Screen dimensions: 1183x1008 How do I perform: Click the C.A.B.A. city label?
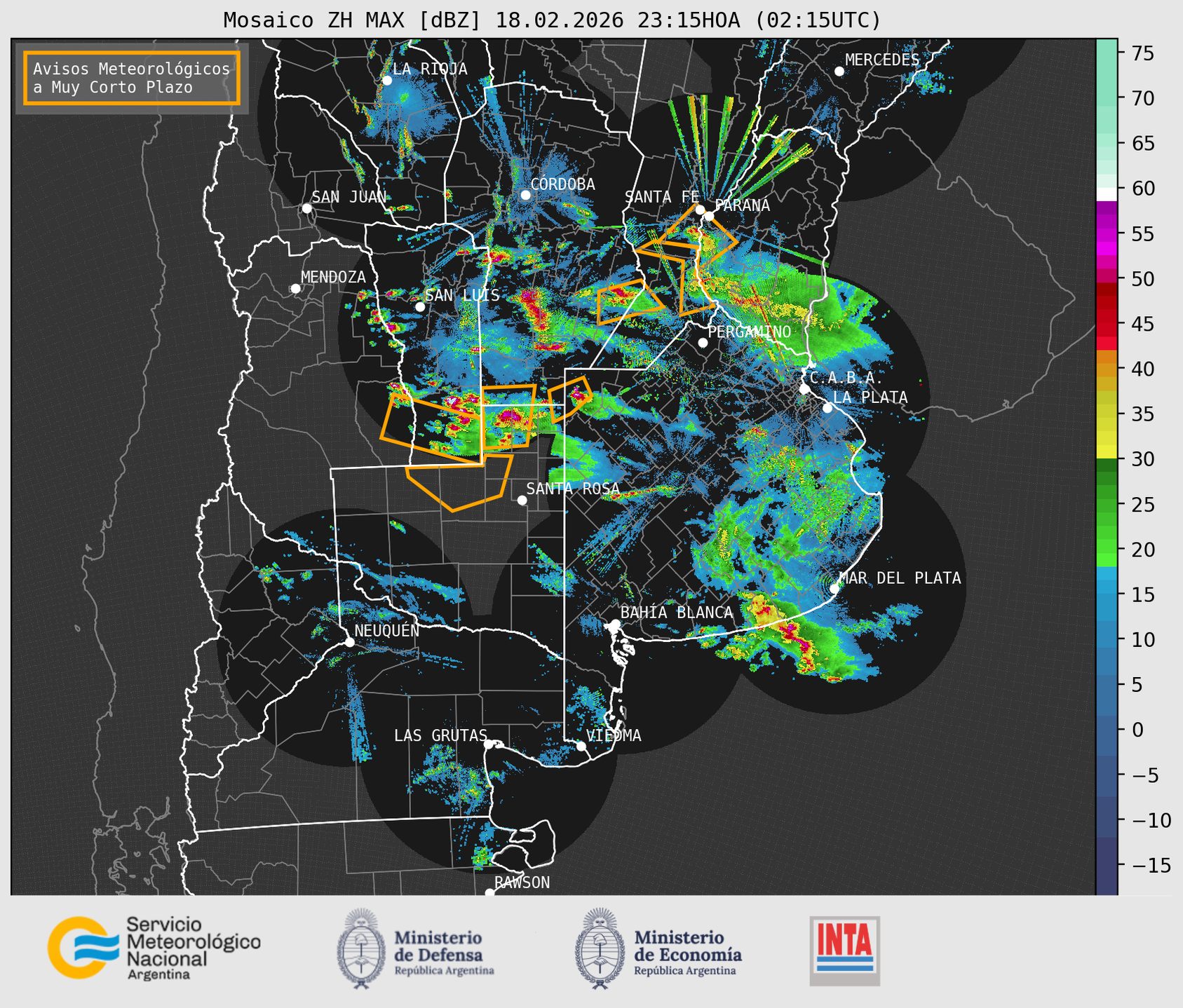click(847, 378)
